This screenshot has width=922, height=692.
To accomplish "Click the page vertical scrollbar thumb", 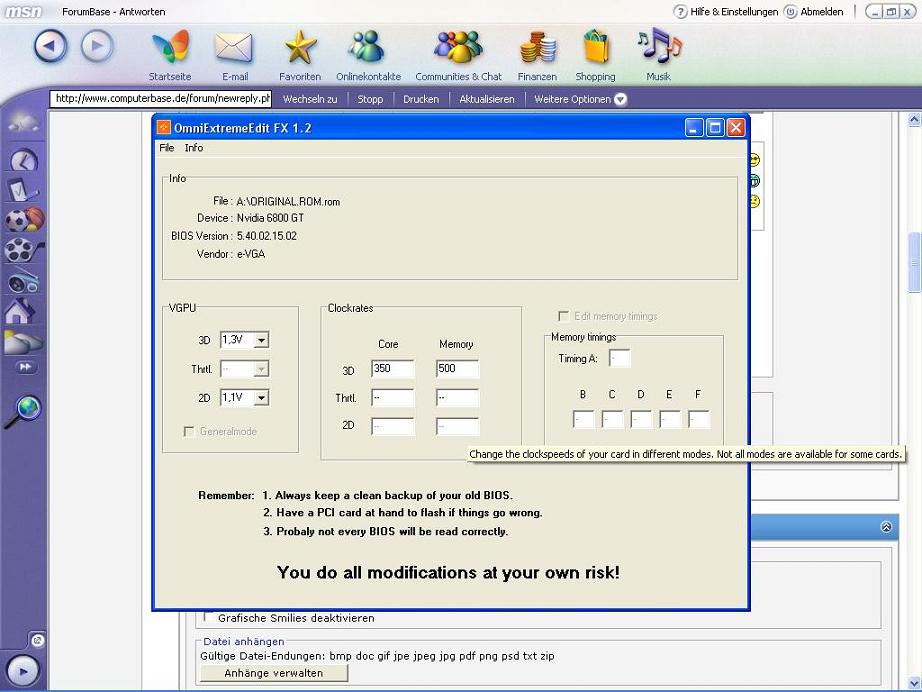I will click(x=914, y=262).
